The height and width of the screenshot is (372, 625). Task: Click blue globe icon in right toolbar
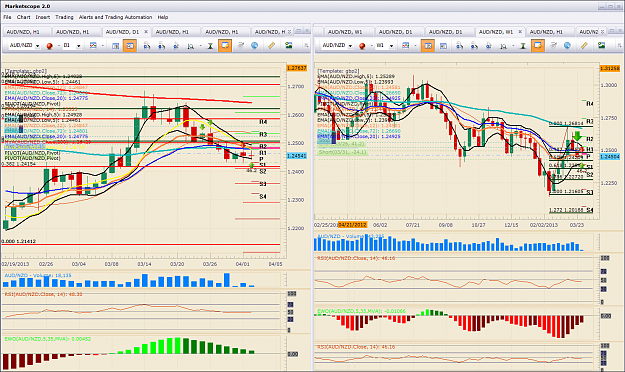pyautogui.click(x=567, y=46)
